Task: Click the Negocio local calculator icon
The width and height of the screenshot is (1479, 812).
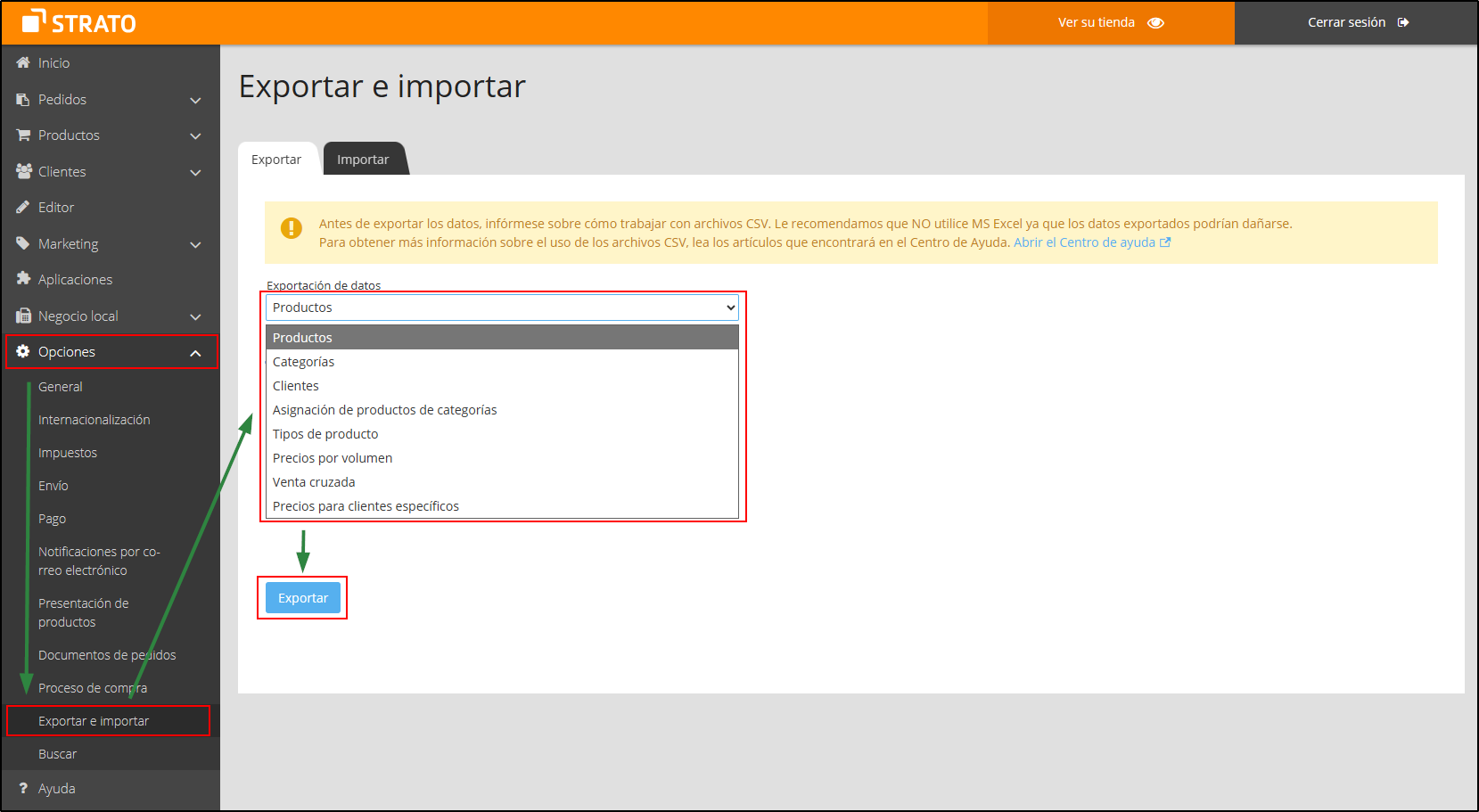Action: tap(22, 316)
